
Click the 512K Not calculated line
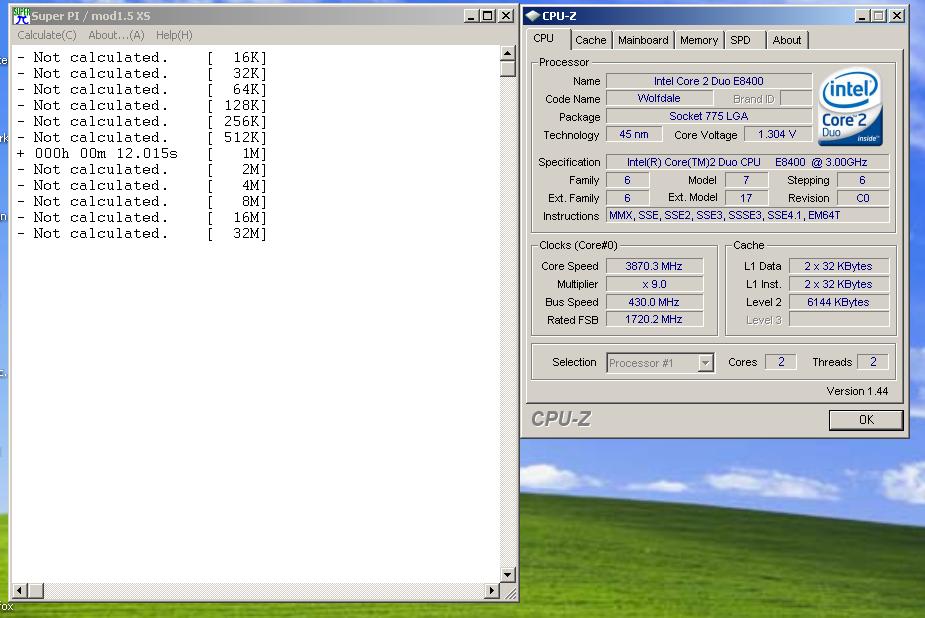(142, 137)
